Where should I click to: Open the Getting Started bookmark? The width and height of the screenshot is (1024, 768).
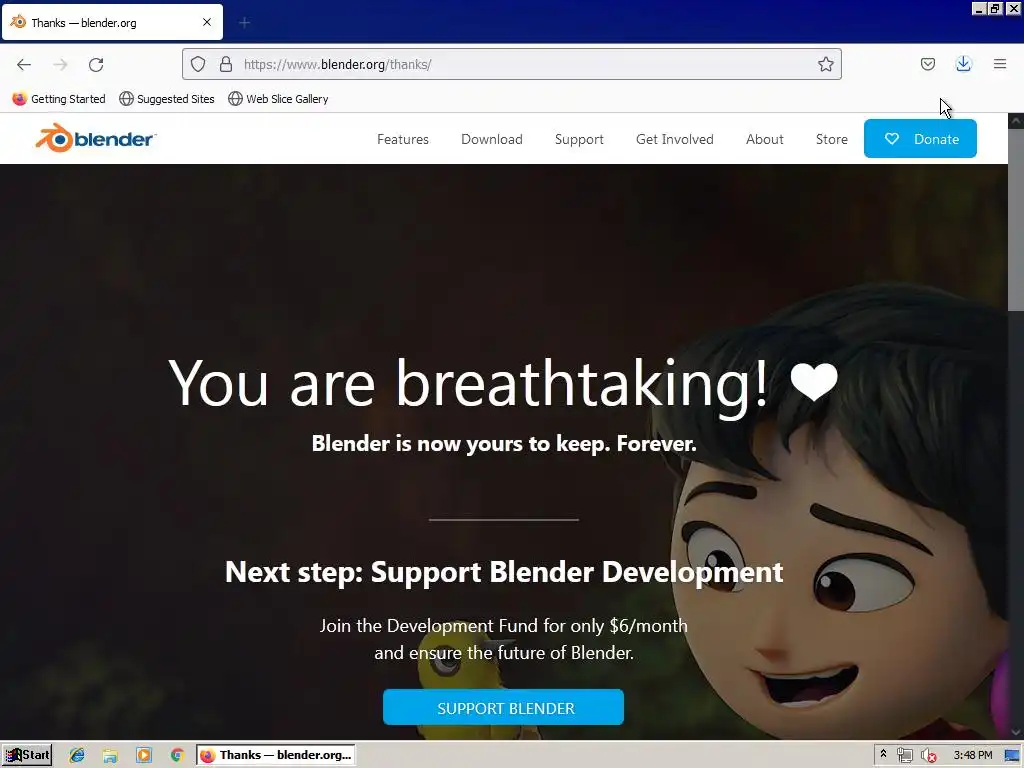(x=59, y=99)
